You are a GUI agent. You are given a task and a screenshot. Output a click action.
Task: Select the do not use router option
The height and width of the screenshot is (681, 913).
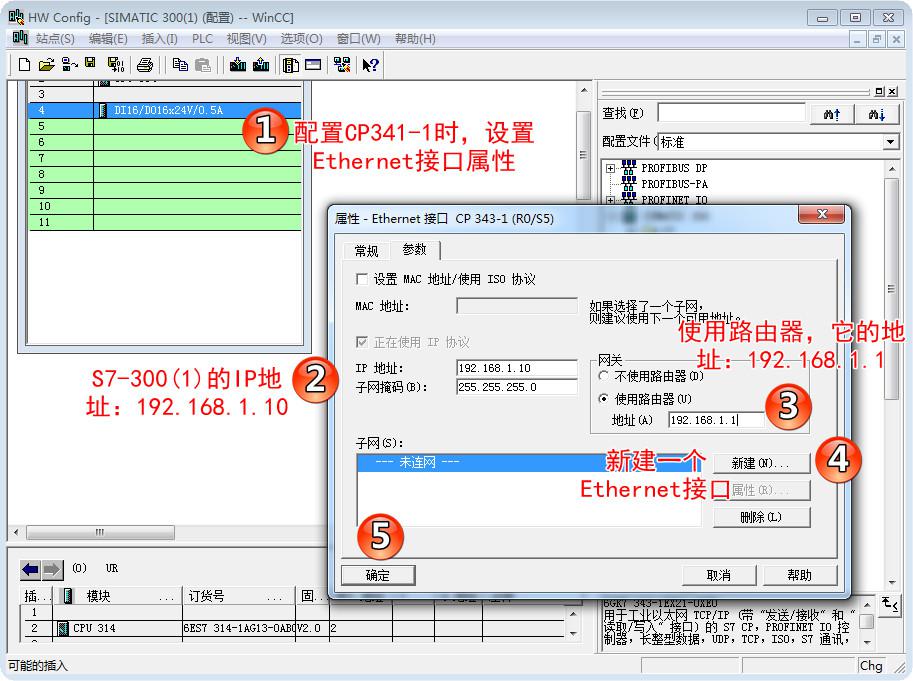[604, 376]
